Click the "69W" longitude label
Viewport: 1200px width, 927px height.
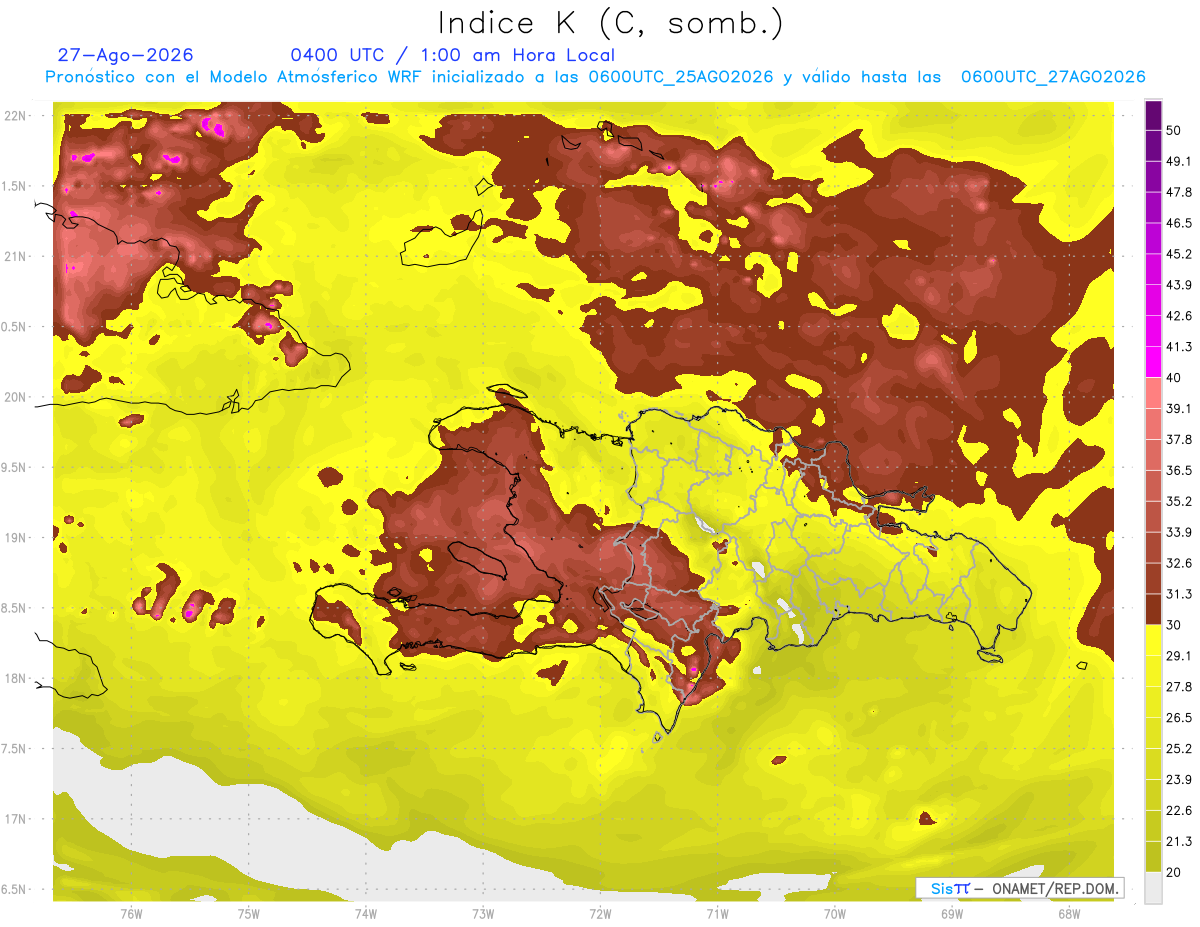[952, 913]
